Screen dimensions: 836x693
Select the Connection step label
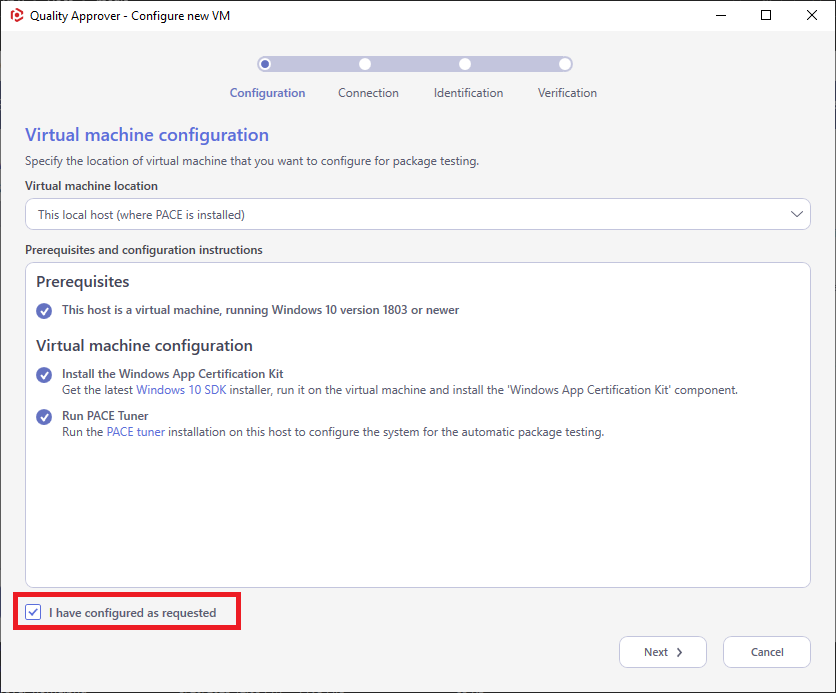click(x=368, y=93)
